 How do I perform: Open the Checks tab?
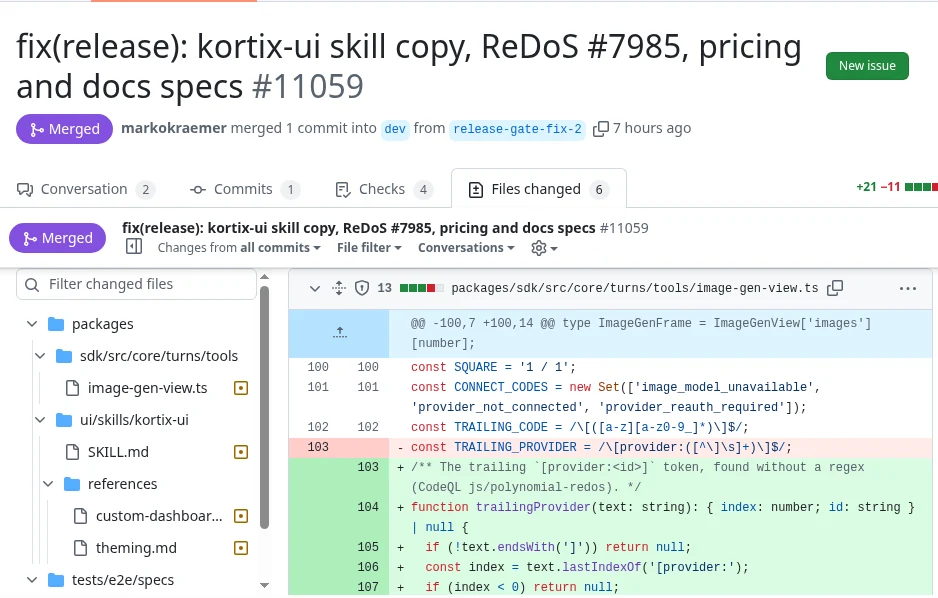tap(383, 190)
